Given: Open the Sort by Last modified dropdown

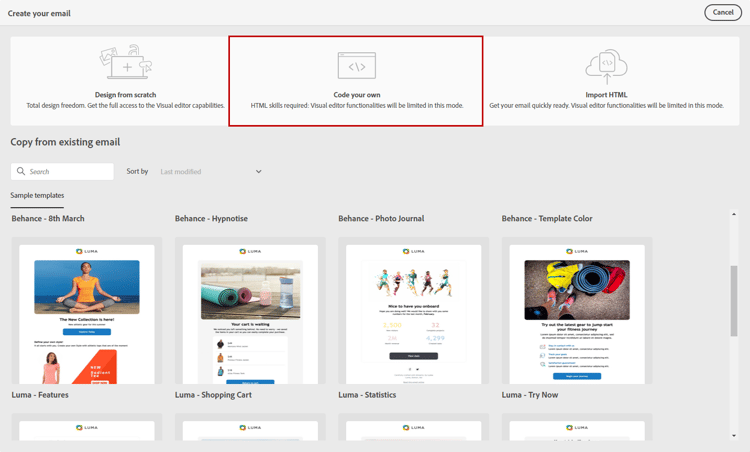Looking at the screenshot, I should point(210,171).
